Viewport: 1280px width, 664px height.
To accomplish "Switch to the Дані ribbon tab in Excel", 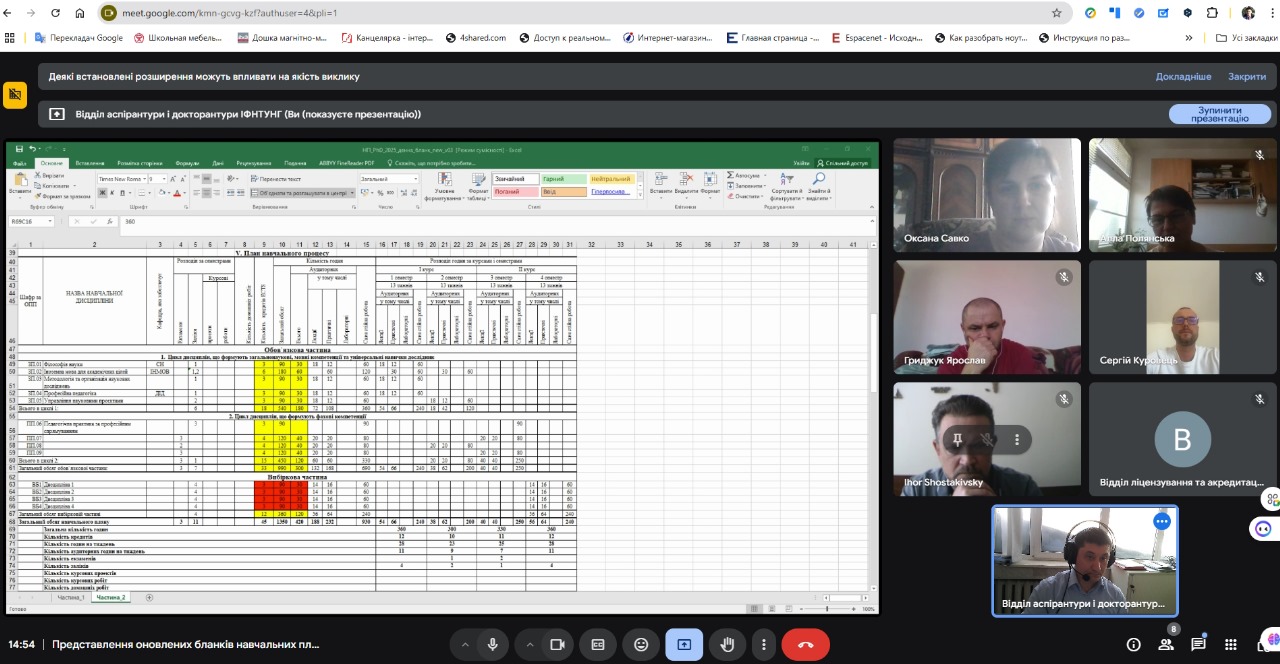I will [218, 163].
